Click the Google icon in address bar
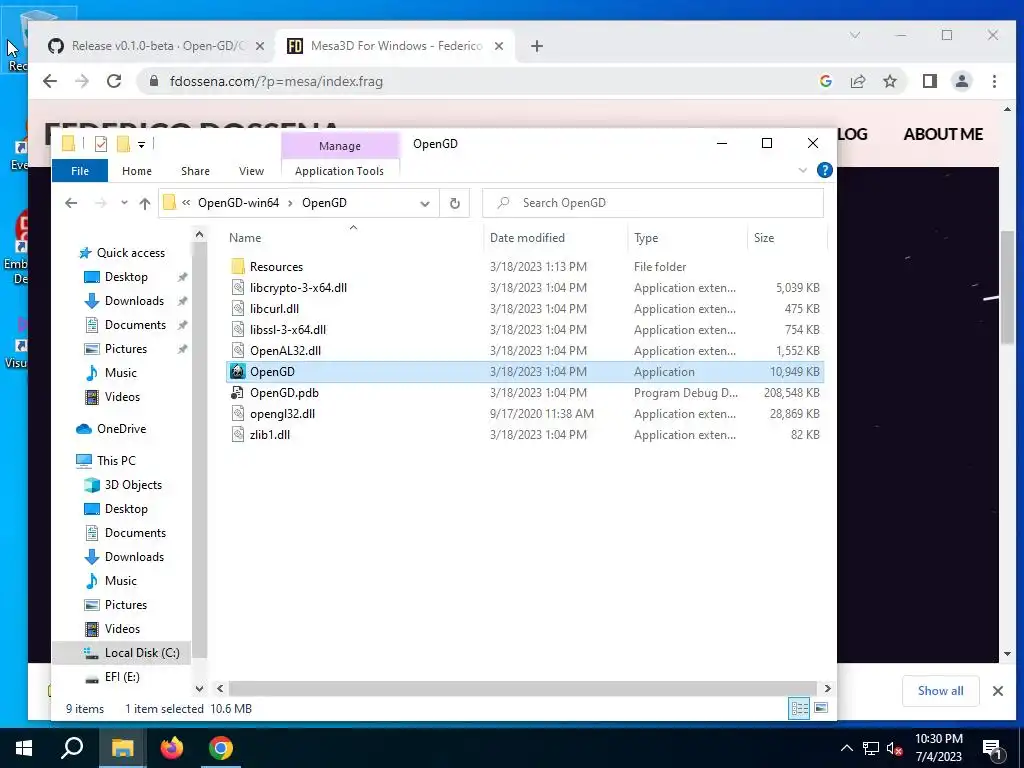This screenshot has width=1024, height=768. click(825, 81)
